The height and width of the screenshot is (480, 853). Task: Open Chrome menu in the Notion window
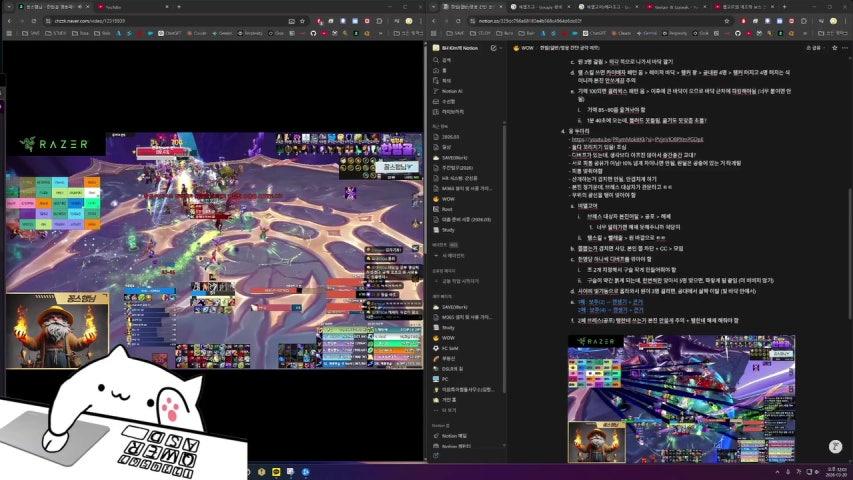click(x=845, y=21)
